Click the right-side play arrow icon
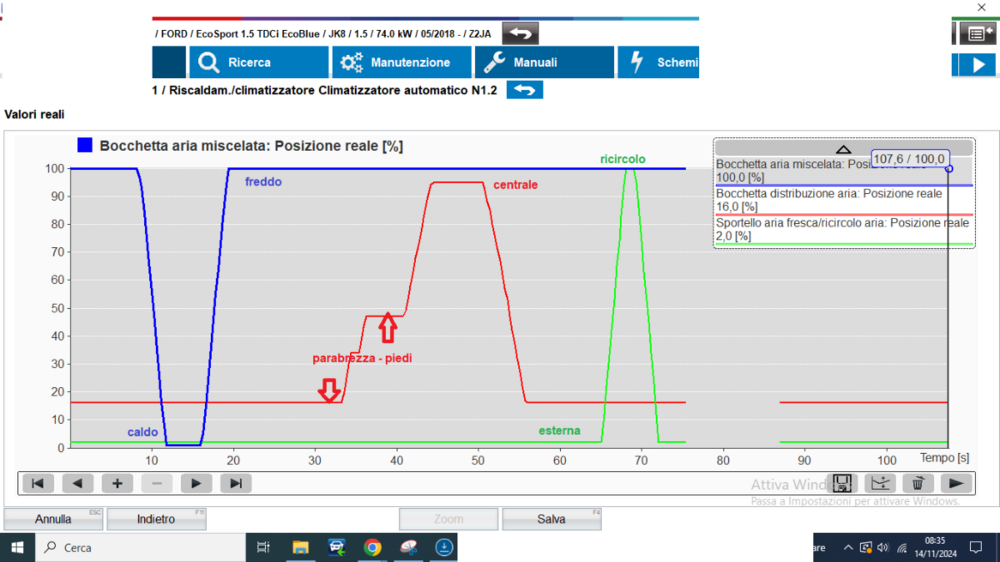 (957, 483)
